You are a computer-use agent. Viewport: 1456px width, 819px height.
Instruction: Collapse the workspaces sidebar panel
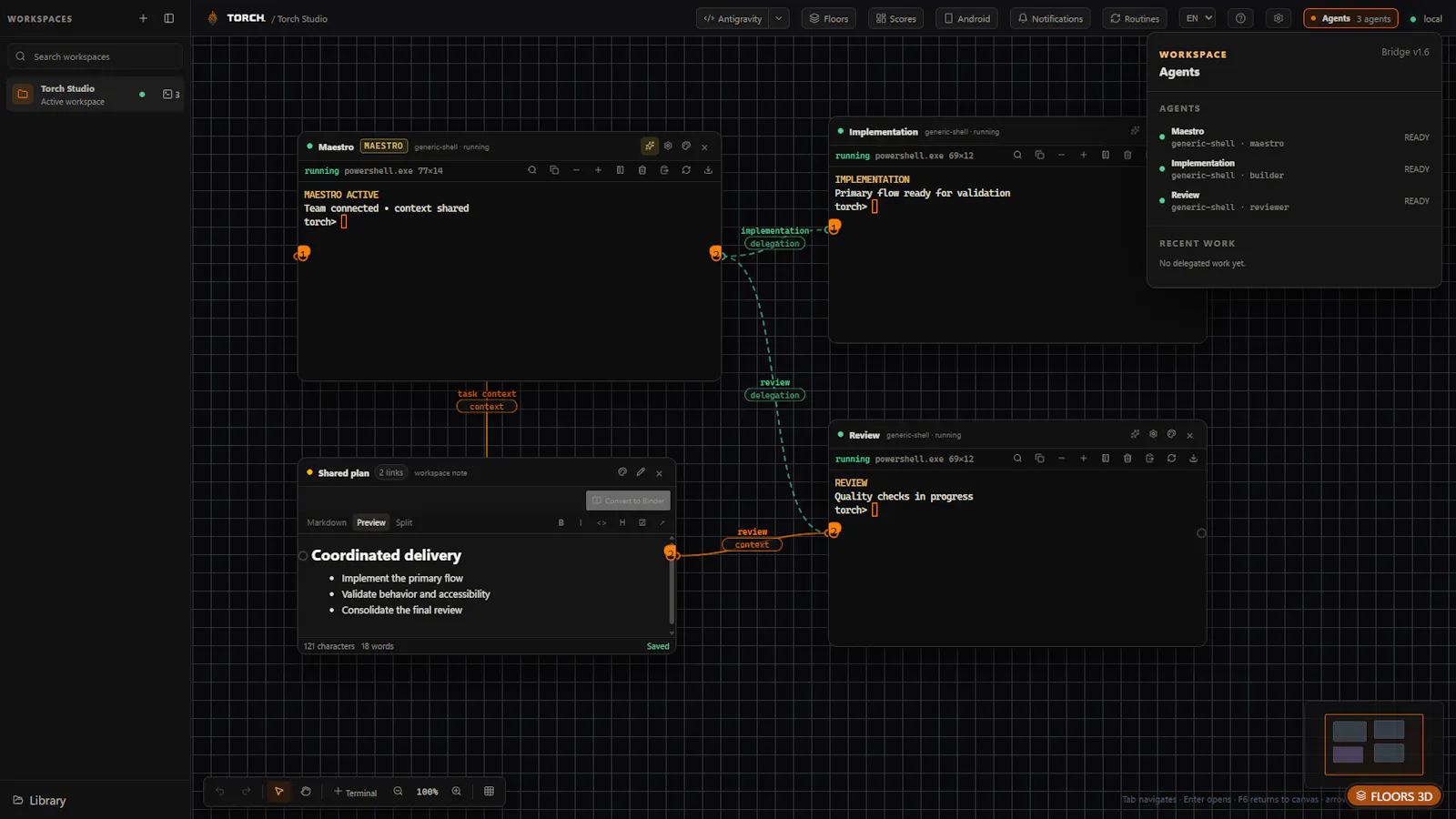coord(169,18)
